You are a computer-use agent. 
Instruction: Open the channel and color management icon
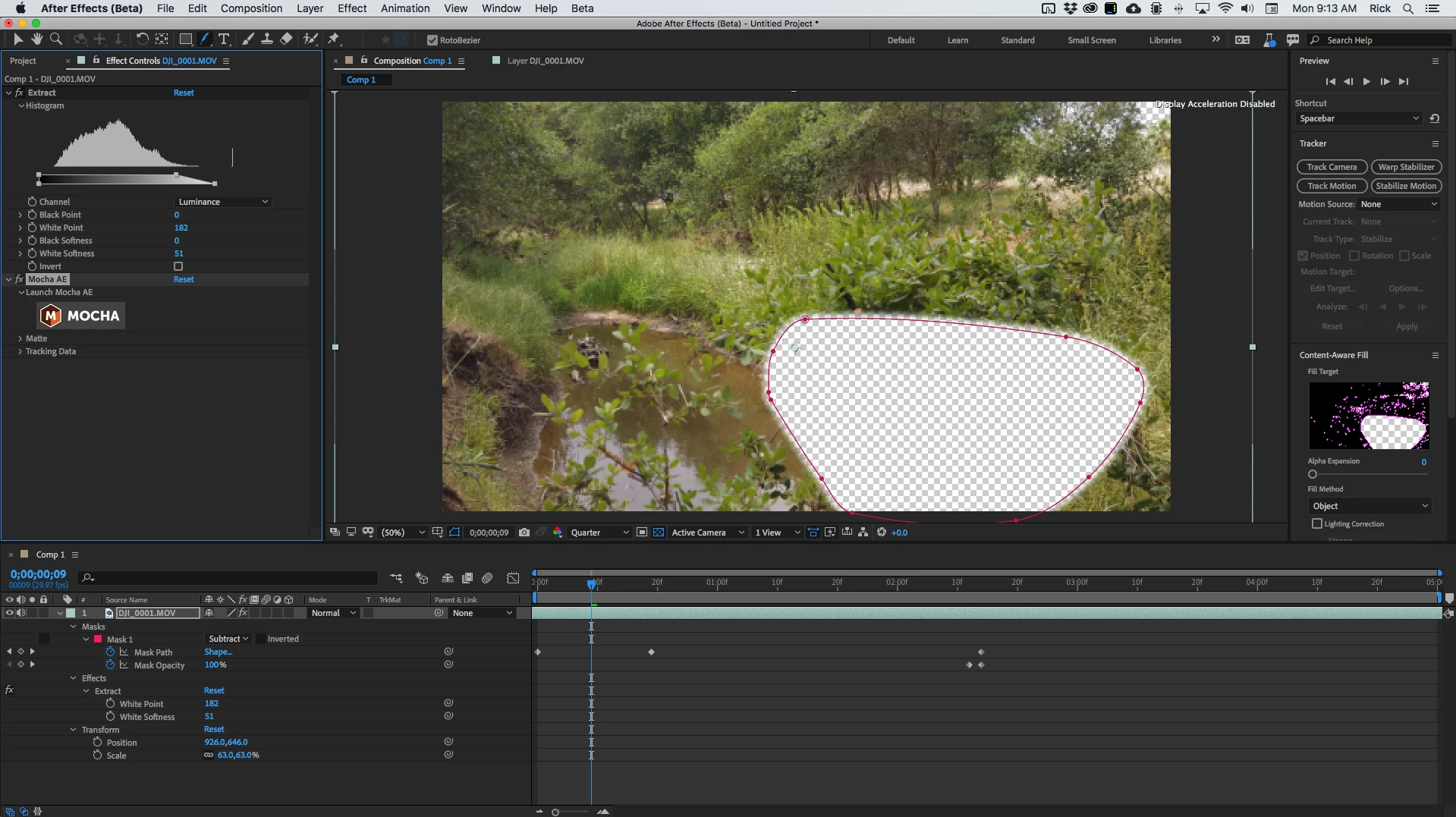click(x=558, y=533)
